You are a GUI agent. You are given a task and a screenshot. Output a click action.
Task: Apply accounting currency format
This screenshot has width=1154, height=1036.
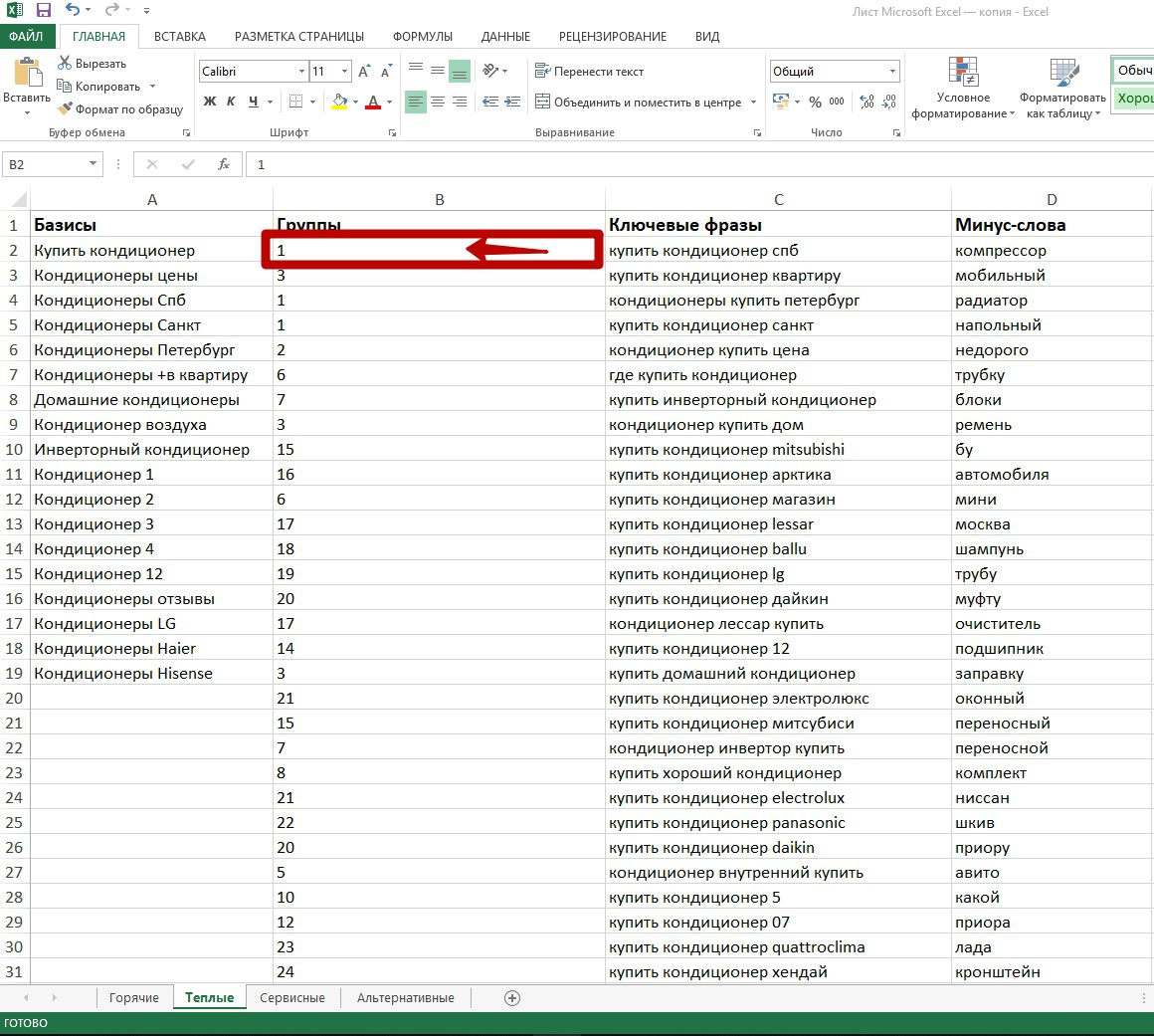781,101
